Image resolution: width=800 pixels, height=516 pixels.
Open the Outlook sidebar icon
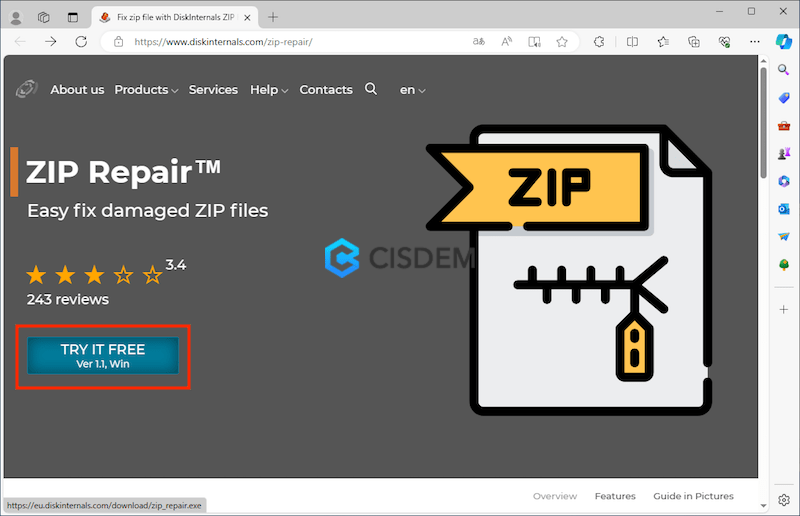[x=783, y=208]
